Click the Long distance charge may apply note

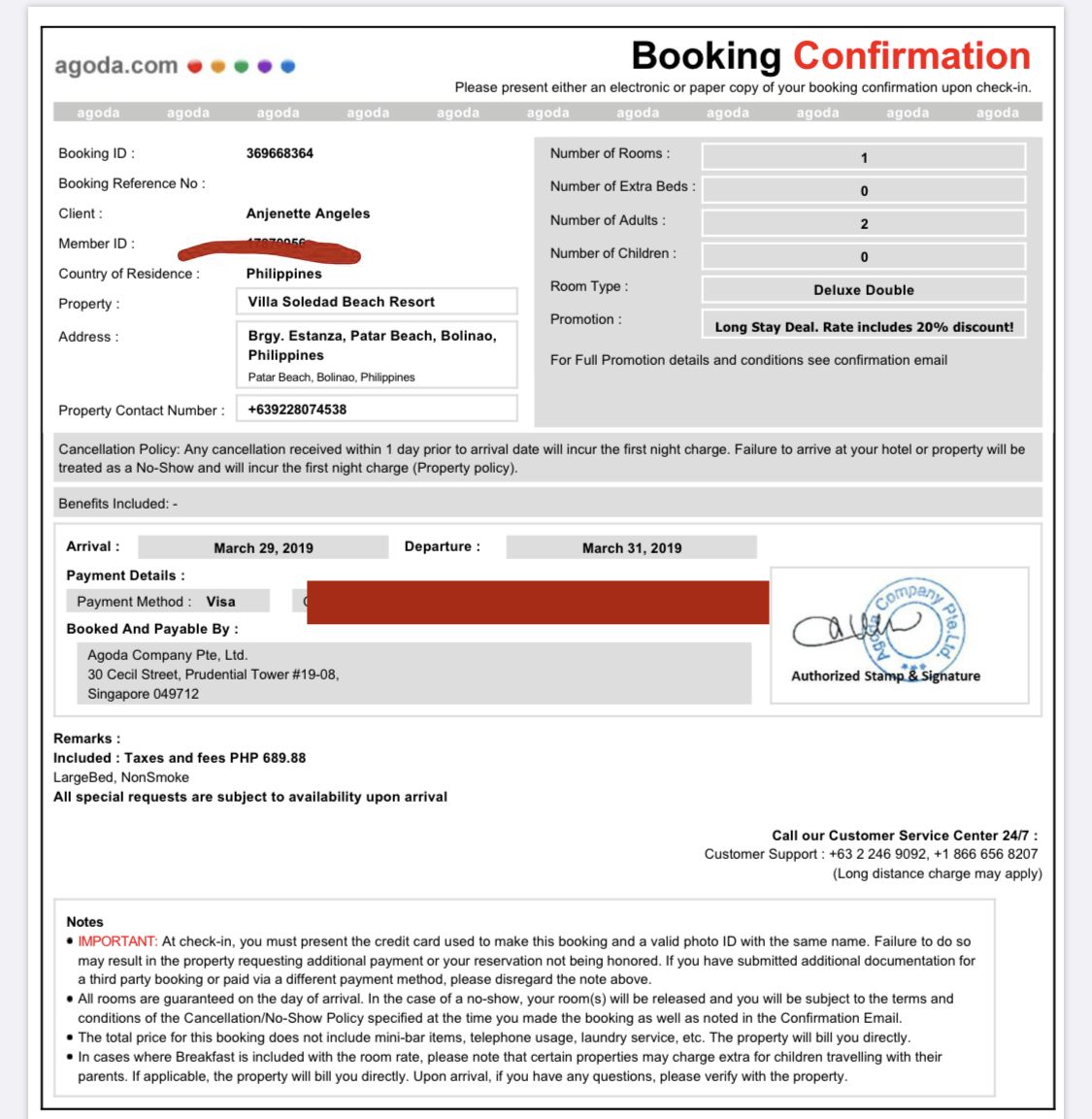click(x=937, y=873)
